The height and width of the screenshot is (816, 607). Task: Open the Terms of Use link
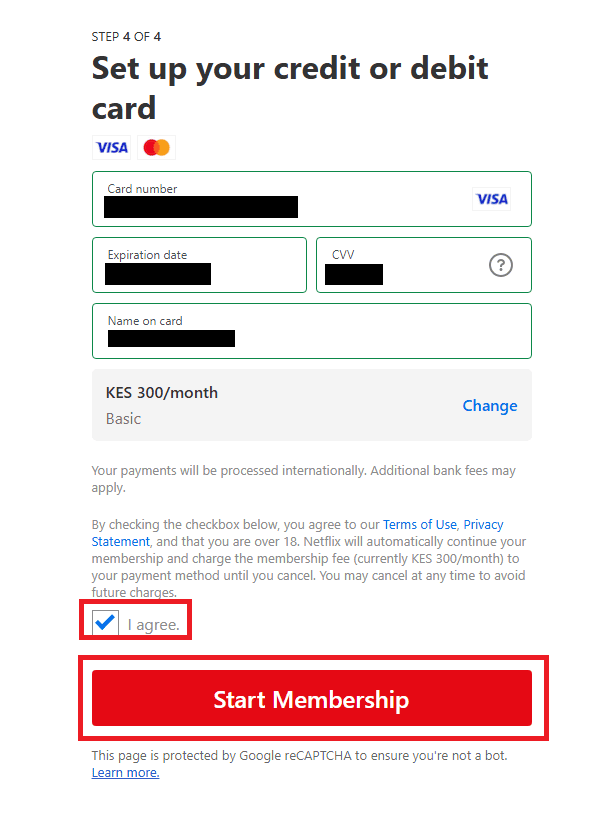pos(420,524)
